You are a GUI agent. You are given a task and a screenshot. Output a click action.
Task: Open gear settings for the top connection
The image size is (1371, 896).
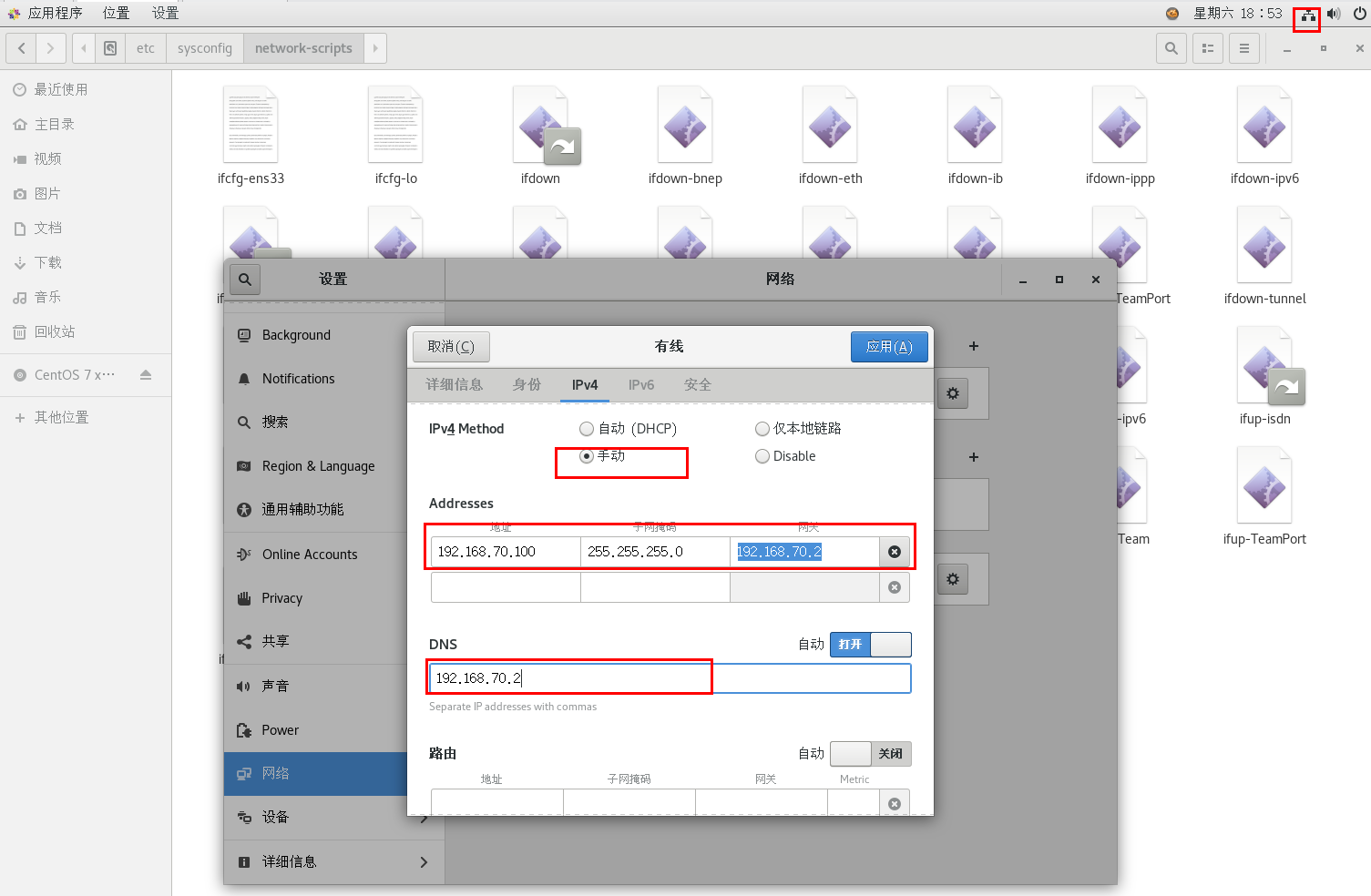(x=953, y=393)
